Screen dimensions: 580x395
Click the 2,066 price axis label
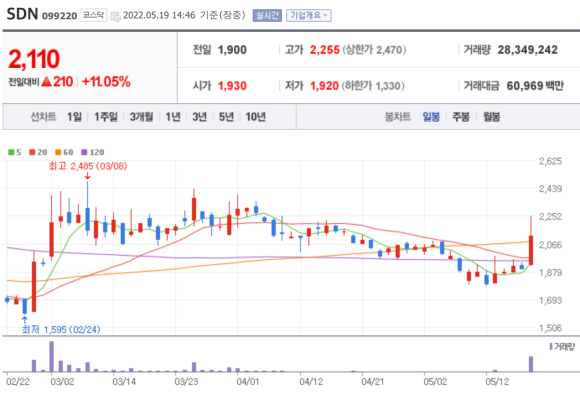point(551,244)
